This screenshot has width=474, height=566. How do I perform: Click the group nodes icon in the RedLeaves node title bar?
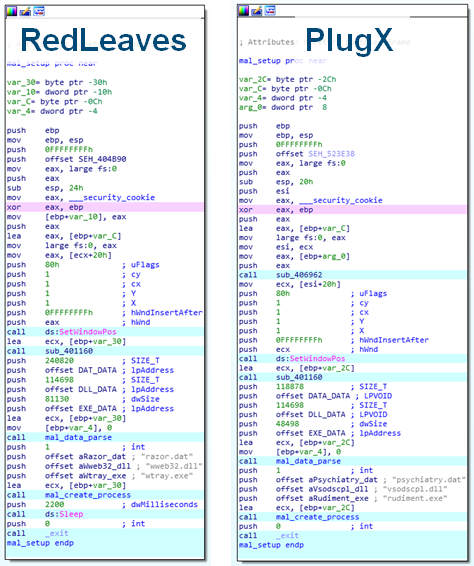pyautogui.click(x=39, y=12)
